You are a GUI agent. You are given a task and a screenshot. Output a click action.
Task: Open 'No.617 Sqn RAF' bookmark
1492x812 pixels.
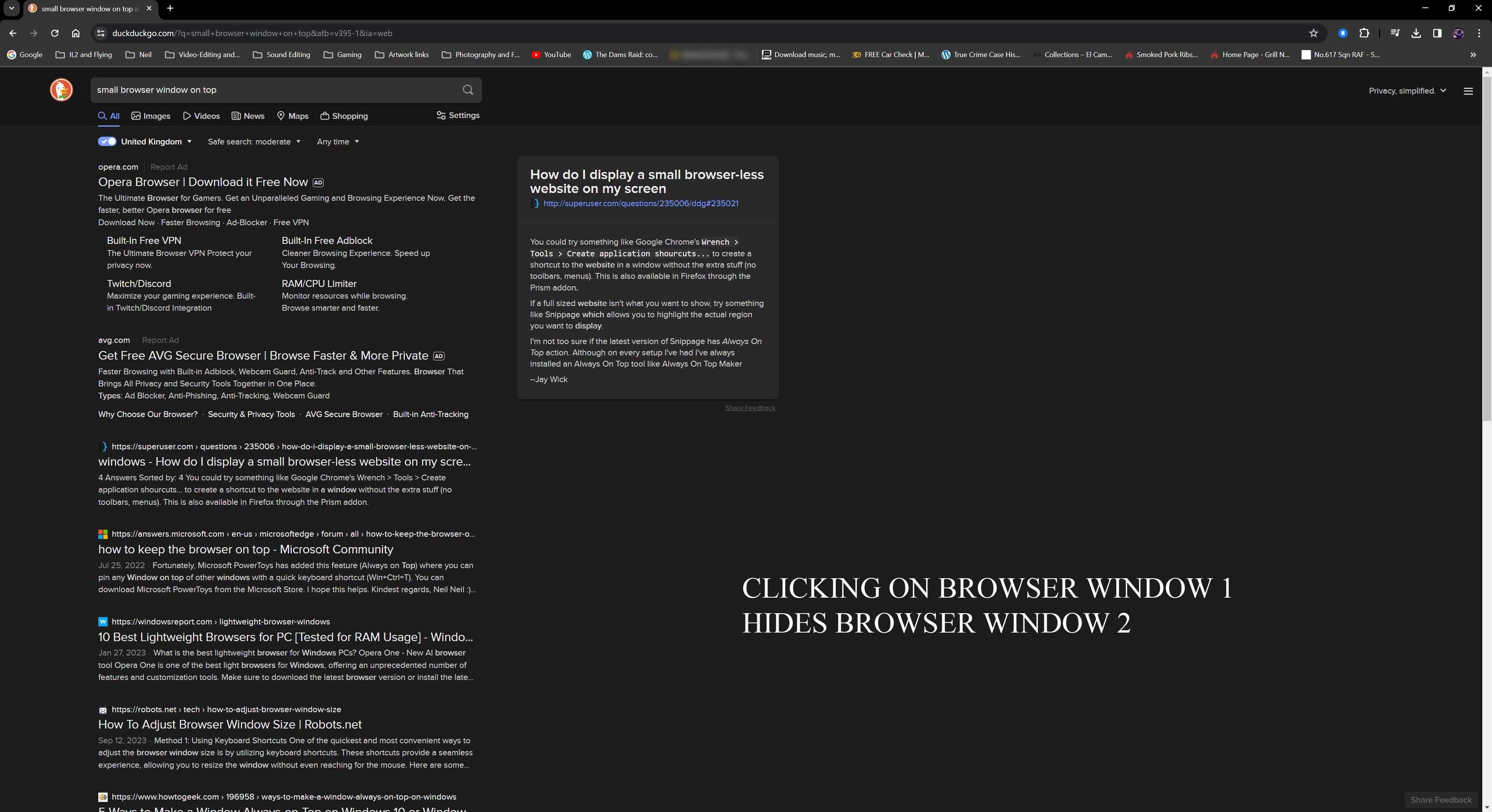(x=1341, y=54)
